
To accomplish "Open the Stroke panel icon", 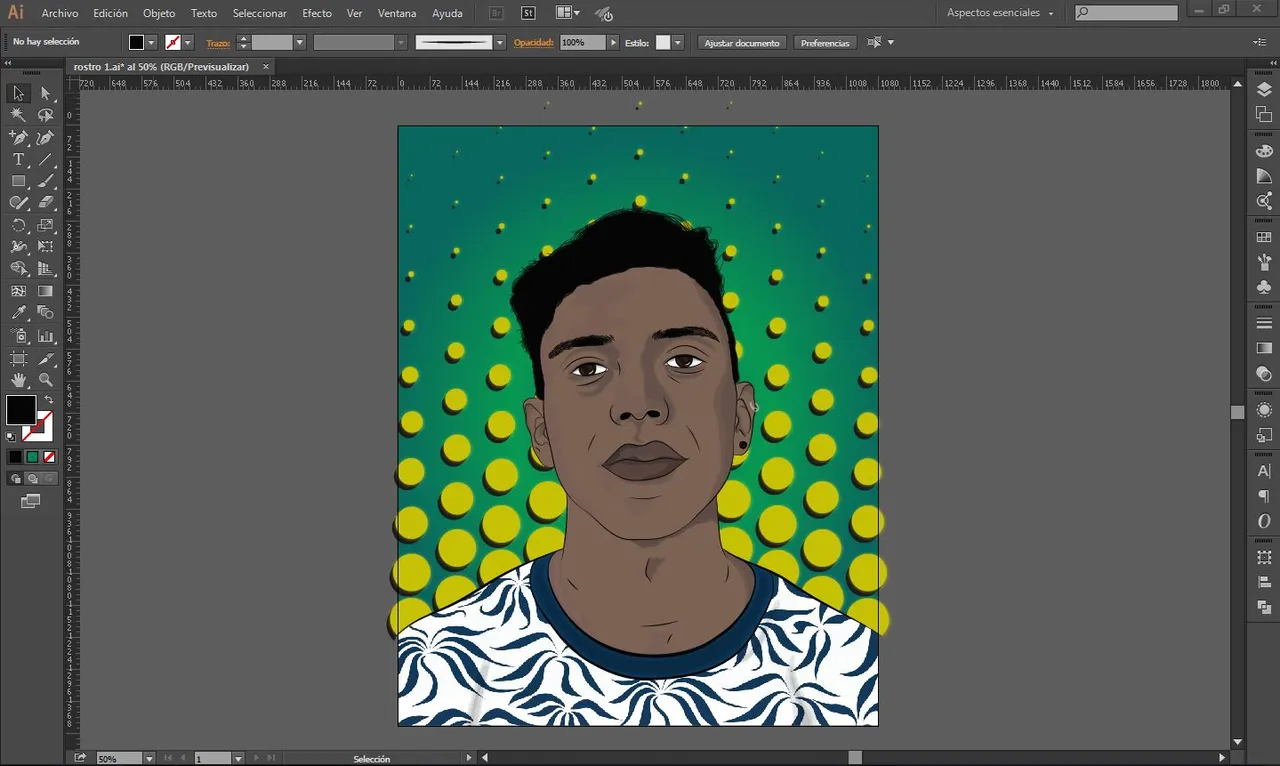I will pos(1264,324).
